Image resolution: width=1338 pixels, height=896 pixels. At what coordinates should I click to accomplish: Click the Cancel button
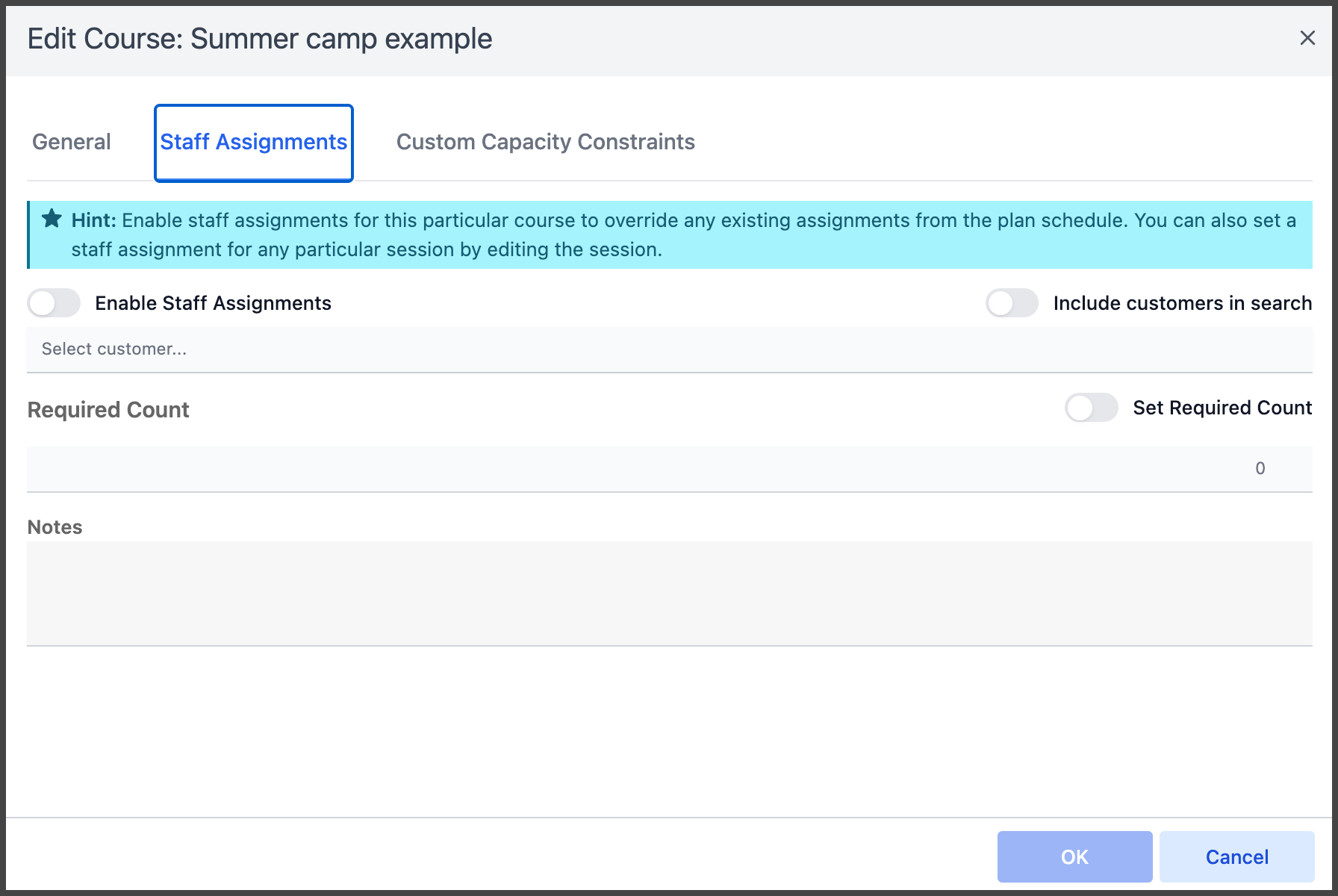tap(1236, 856)
